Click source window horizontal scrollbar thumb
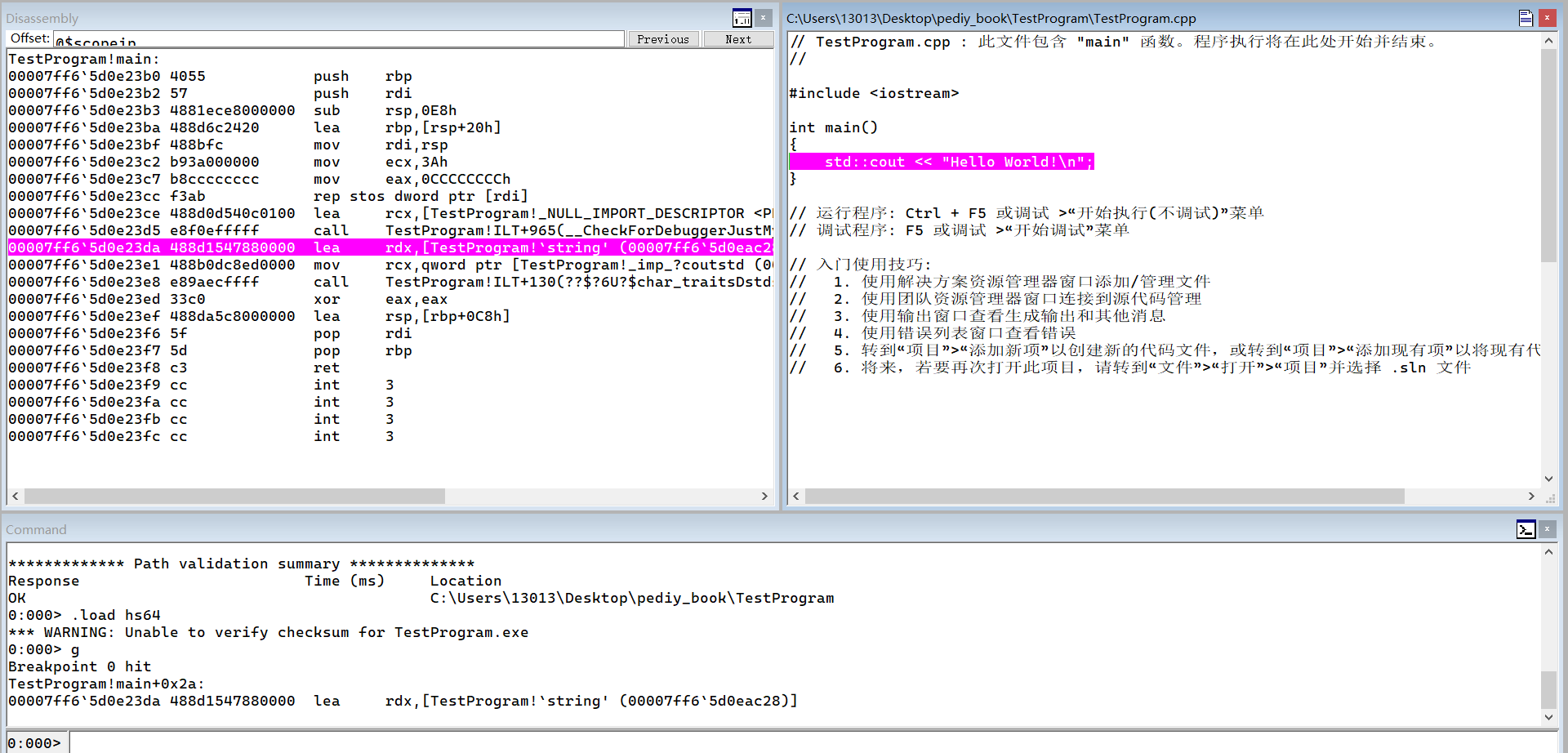Screen dimensions: 1568x753 click(1105, 496)
